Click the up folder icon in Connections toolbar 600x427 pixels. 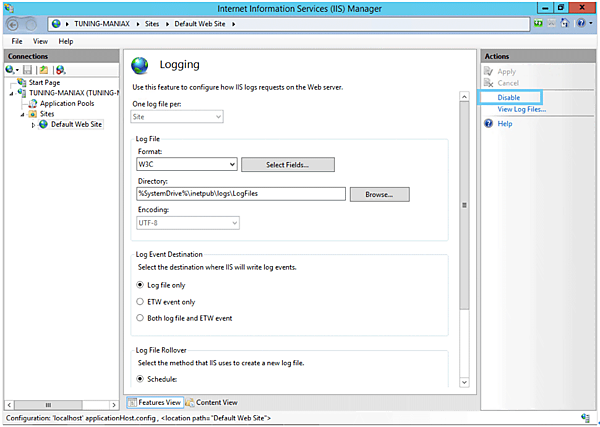[x=44, y=69]
